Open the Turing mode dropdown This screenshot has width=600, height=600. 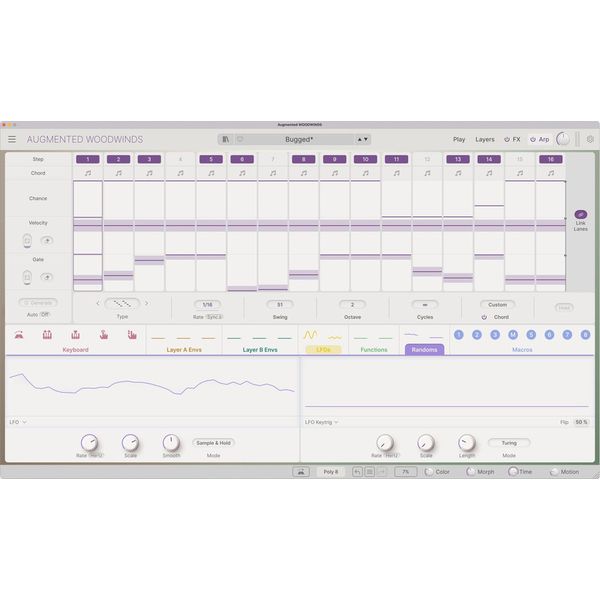point(509,443)
